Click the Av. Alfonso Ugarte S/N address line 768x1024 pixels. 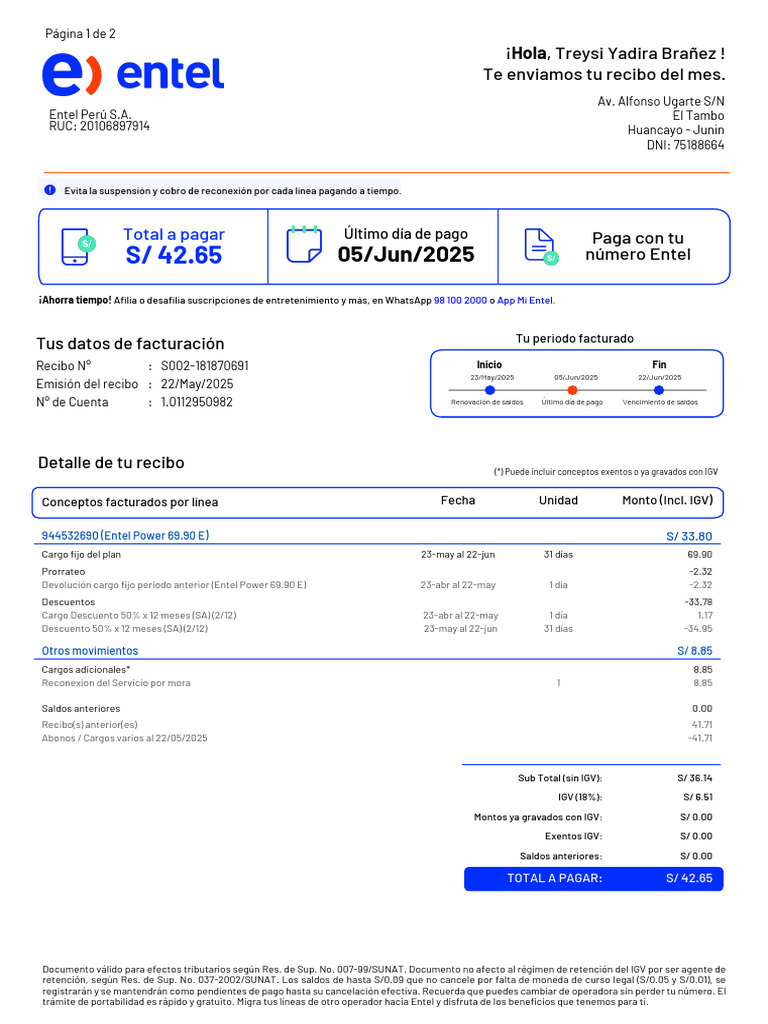[x=661, y=101]
